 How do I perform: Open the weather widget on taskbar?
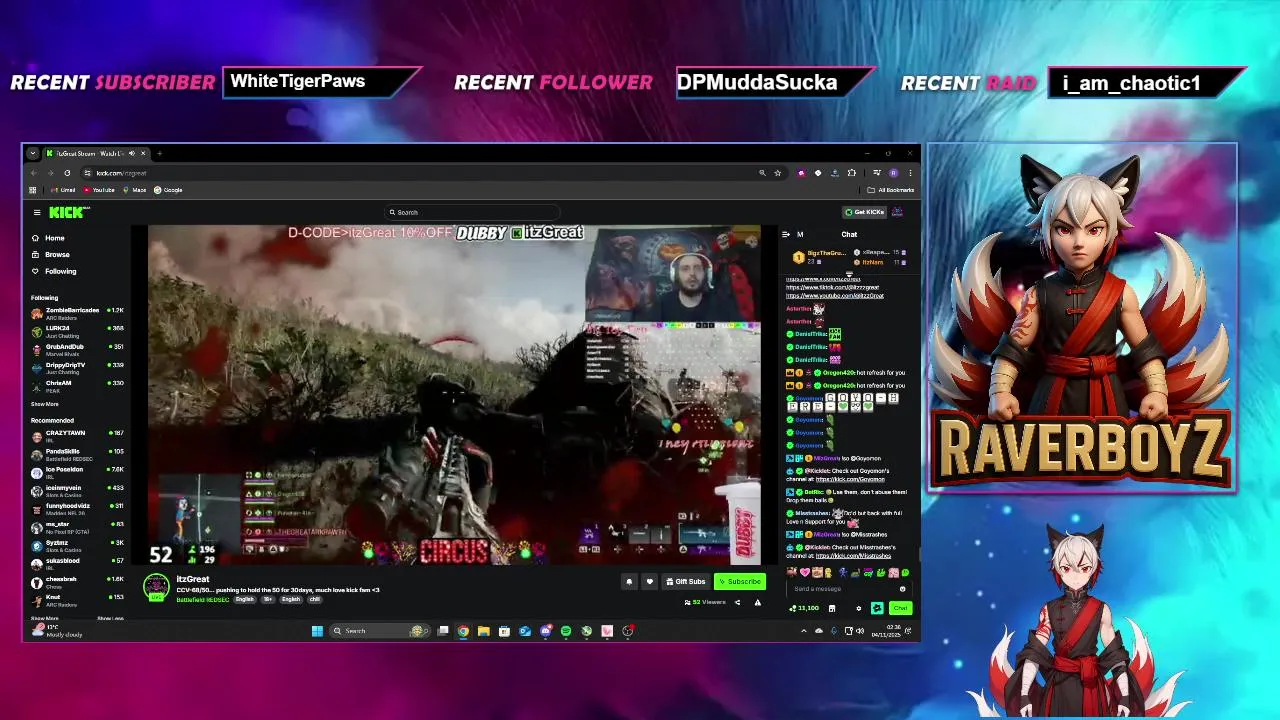click(x=57, y=631)
